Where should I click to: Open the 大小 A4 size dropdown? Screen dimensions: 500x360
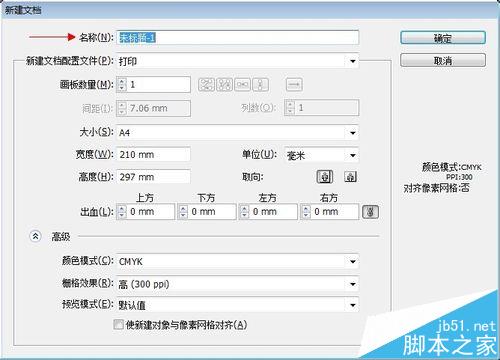click(x=237, y=133)
